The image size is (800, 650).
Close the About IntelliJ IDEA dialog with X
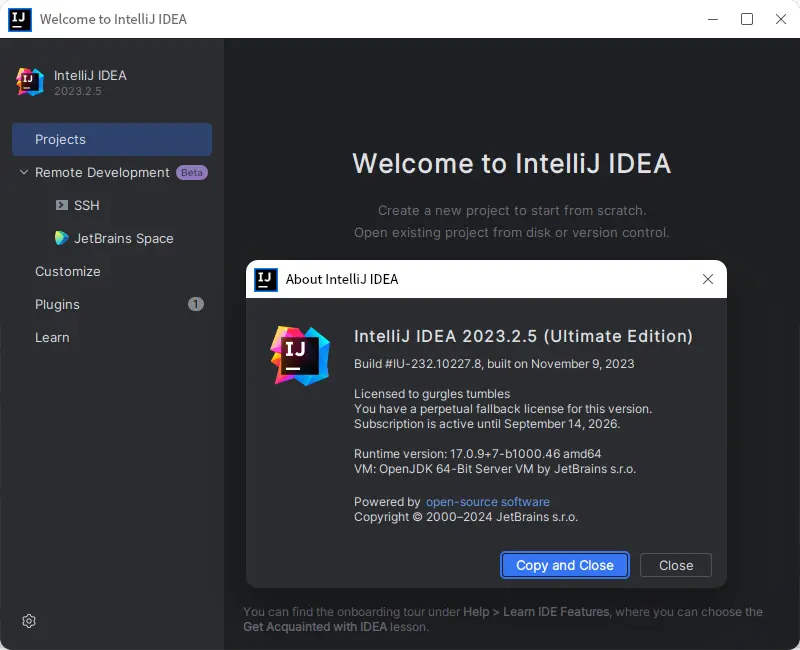tap(708, 280)
